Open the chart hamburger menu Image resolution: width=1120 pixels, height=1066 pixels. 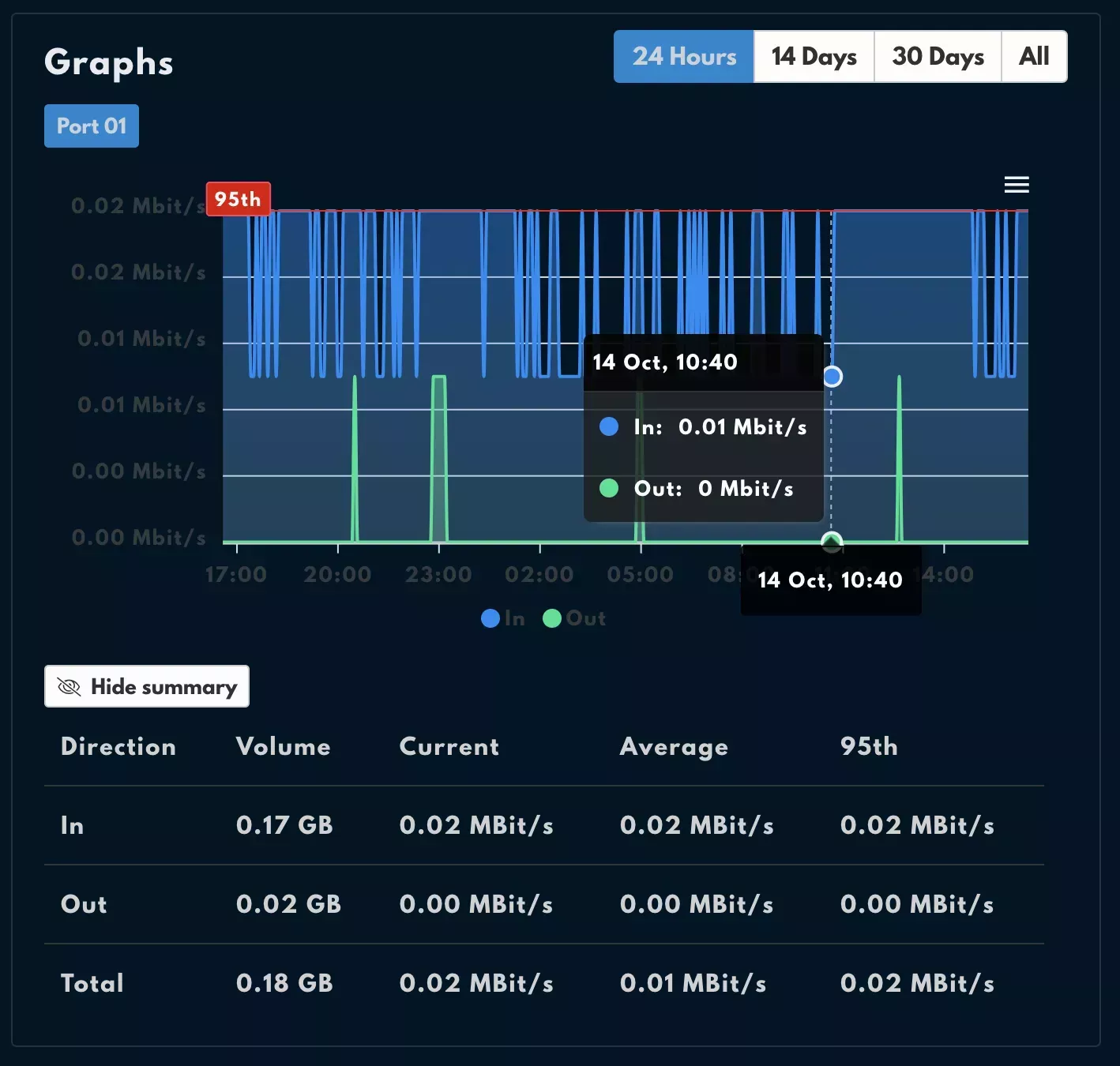1017,184
